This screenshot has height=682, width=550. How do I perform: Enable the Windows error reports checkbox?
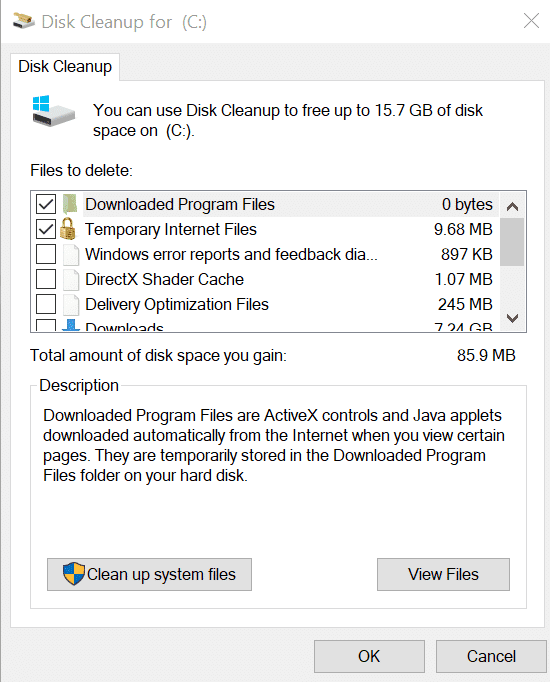pyautogui.click(x=46, y=254)
